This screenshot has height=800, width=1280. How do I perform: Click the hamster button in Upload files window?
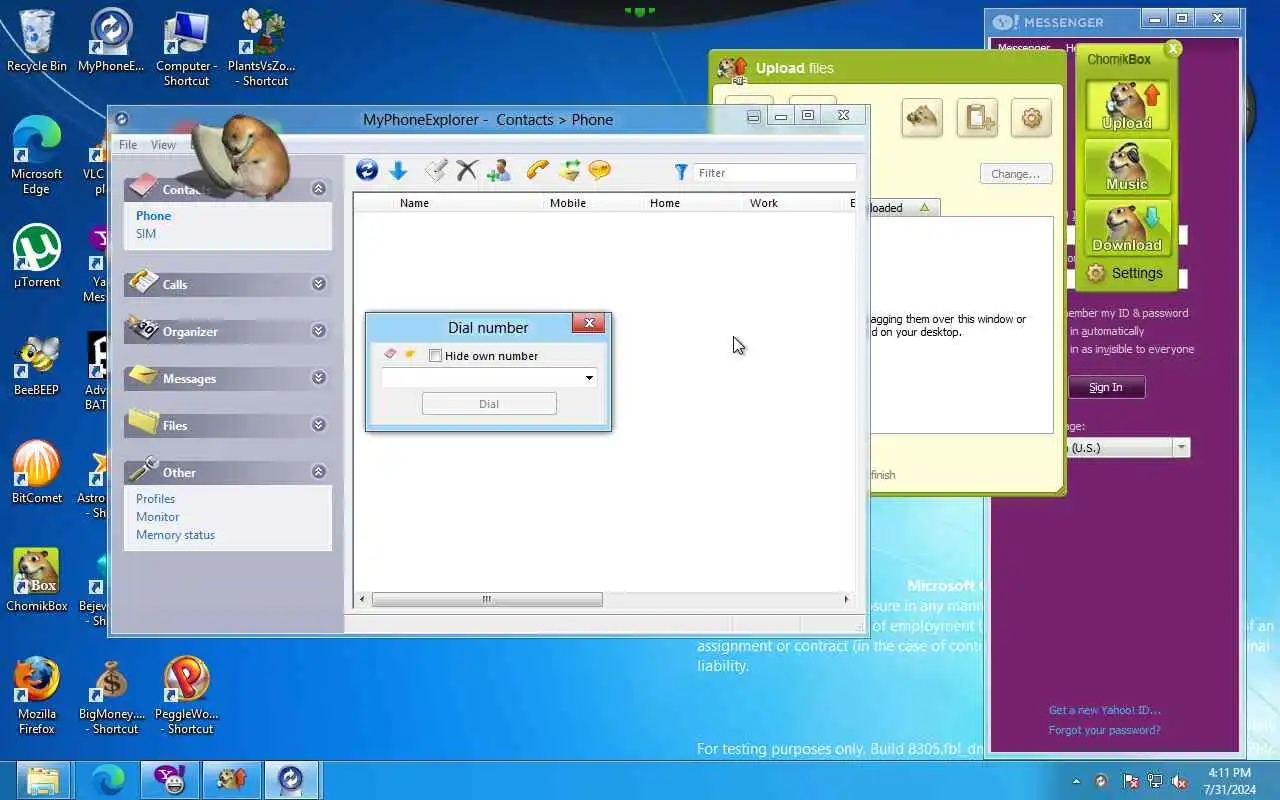[x=922, y=118]
